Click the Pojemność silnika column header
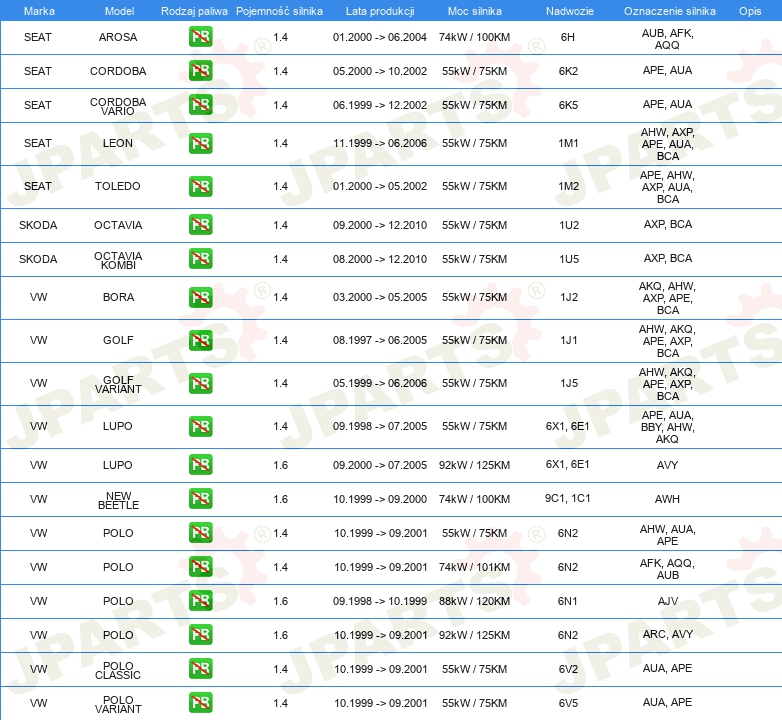782x720 pixels. pos(279,11)
